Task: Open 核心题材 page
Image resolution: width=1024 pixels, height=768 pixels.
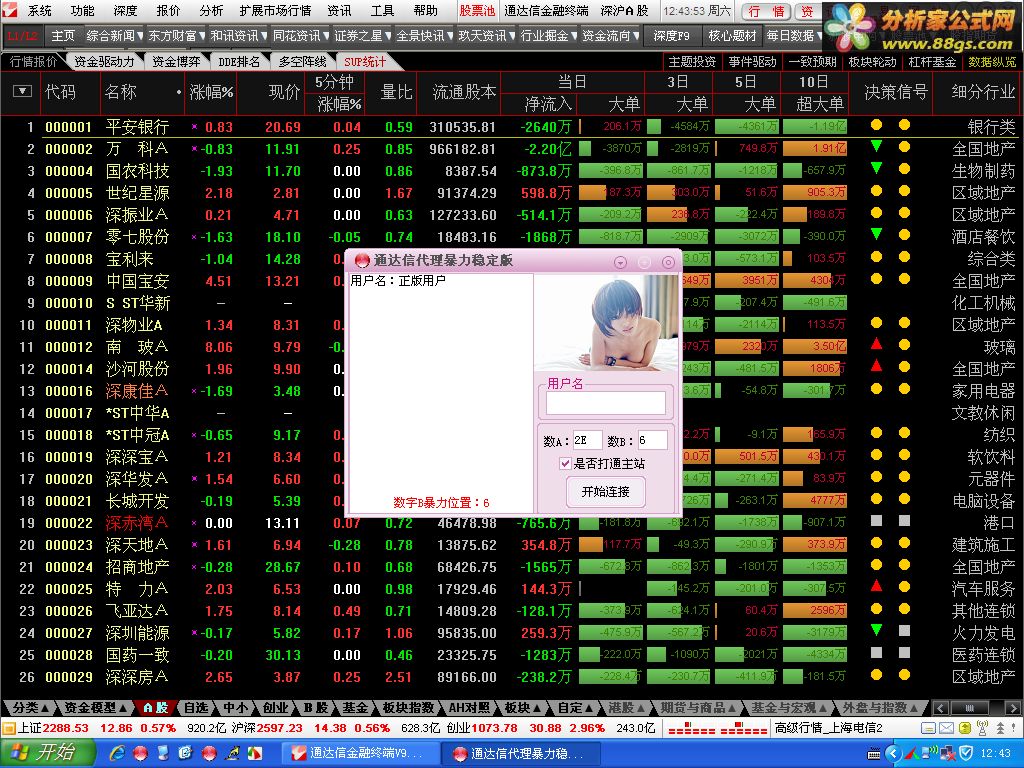Action: point(732,35)
